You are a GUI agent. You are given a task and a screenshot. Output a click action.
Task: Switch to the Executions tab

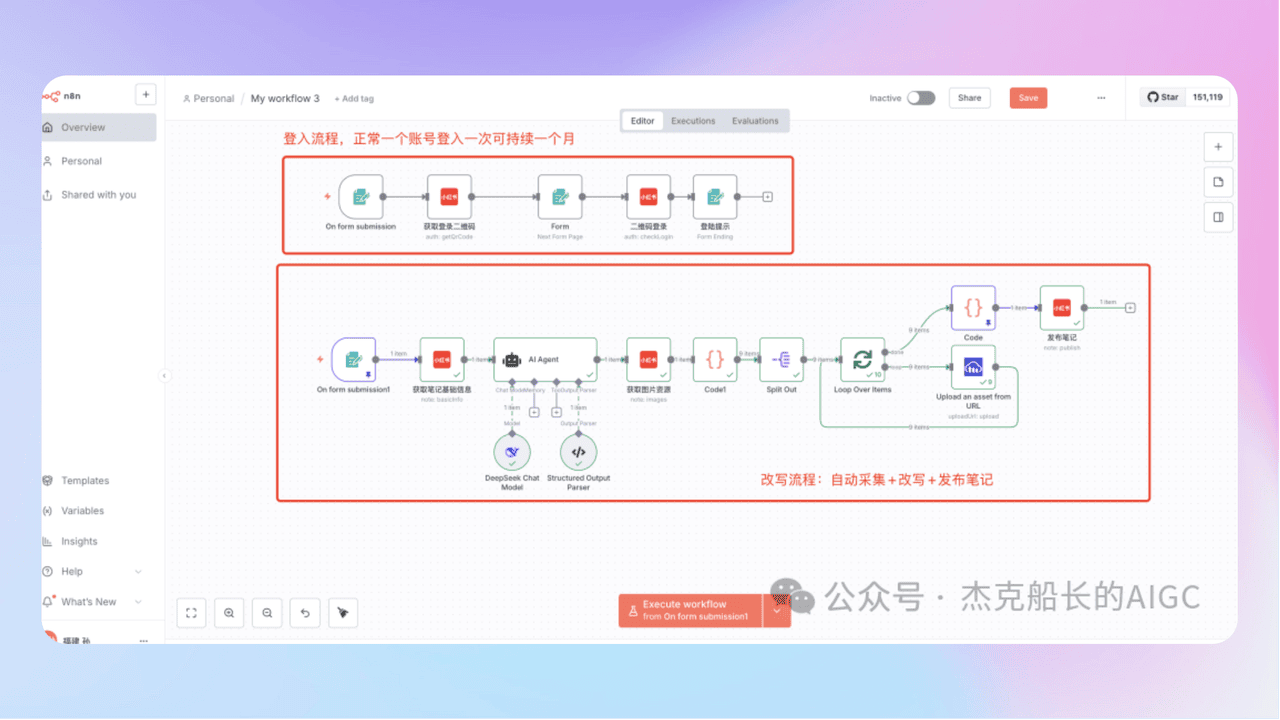tap(693, 121)
